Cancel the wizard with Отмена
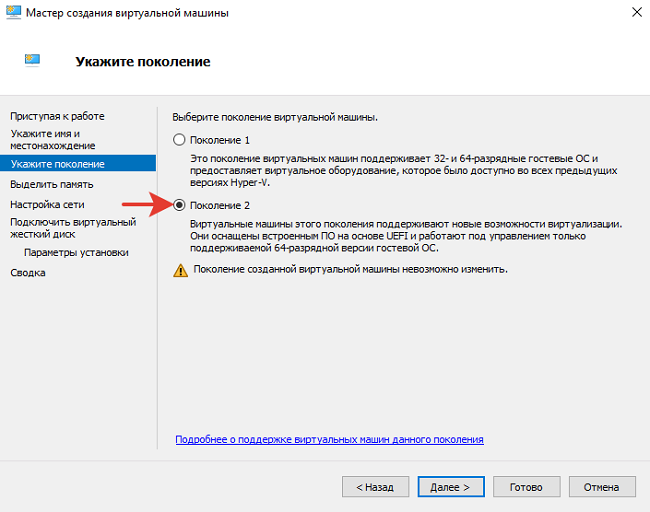The width and height of the screenshot is (650, 512). [x=602, y=487]
